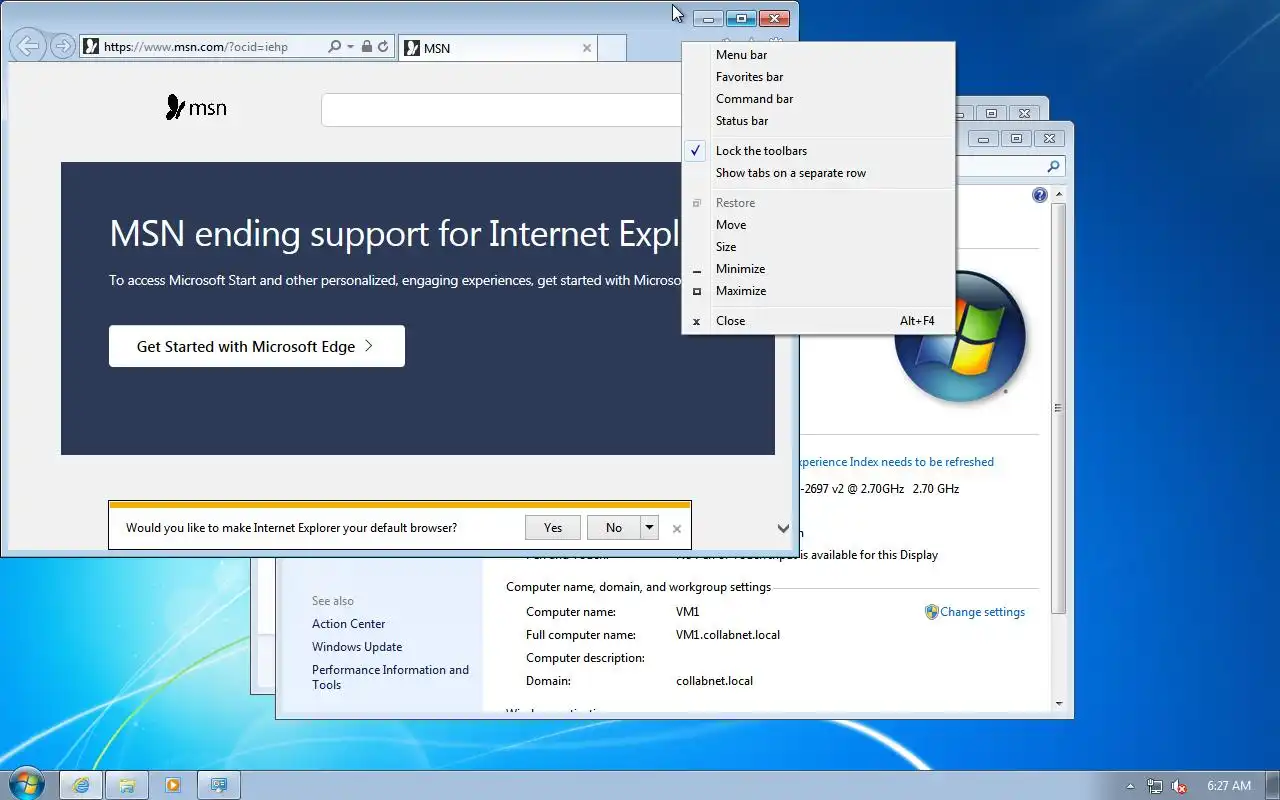1280x800 pixels.
Task: Open Performance Information and Tools link
Action: pyautogui.click(x=390, y=677)
